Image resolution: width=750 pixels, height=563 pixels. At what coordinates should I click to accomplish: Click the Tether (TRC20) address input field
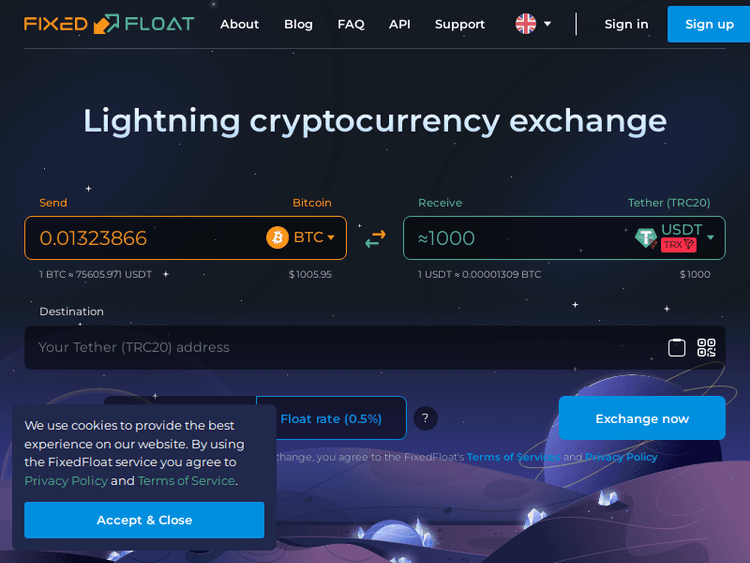click(x=340, y=348)
